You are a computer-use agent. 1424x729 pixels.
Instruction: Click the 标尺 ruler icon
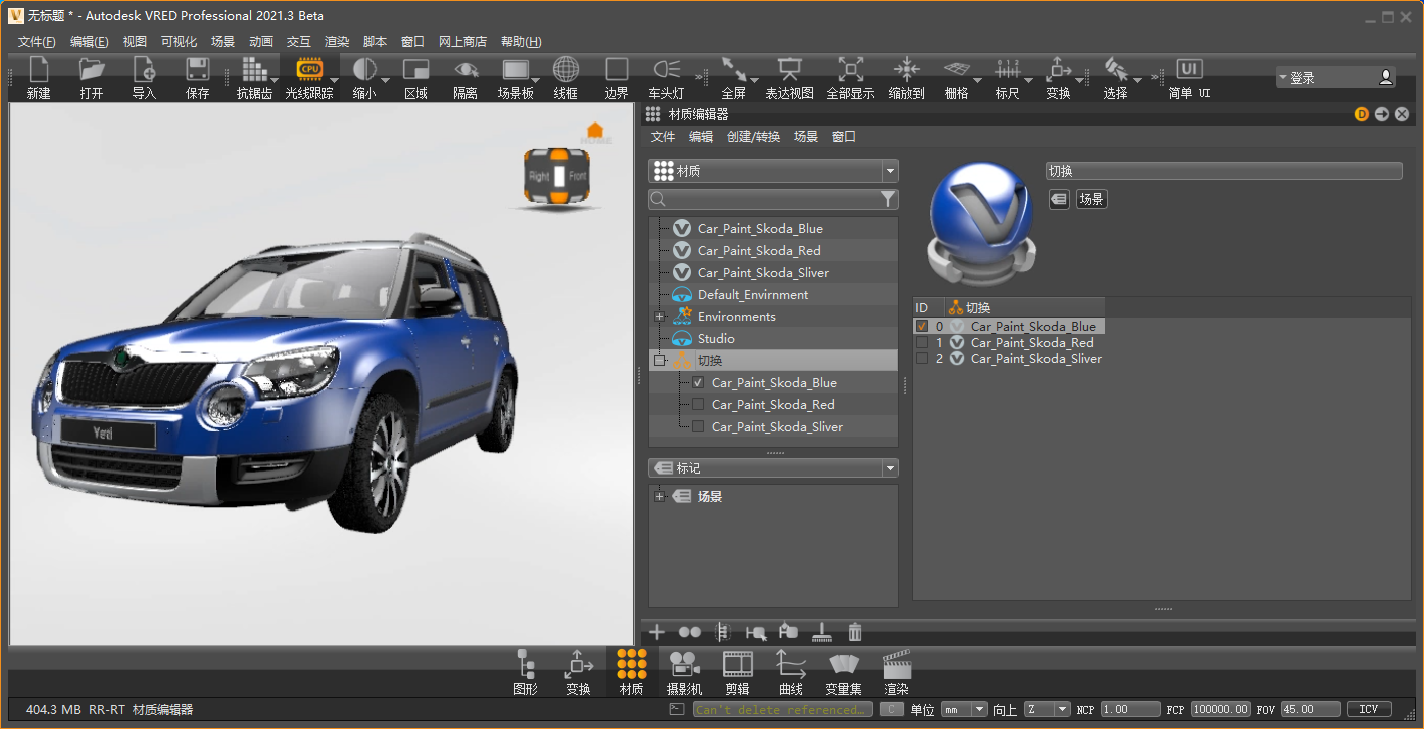click(1008, 69)
